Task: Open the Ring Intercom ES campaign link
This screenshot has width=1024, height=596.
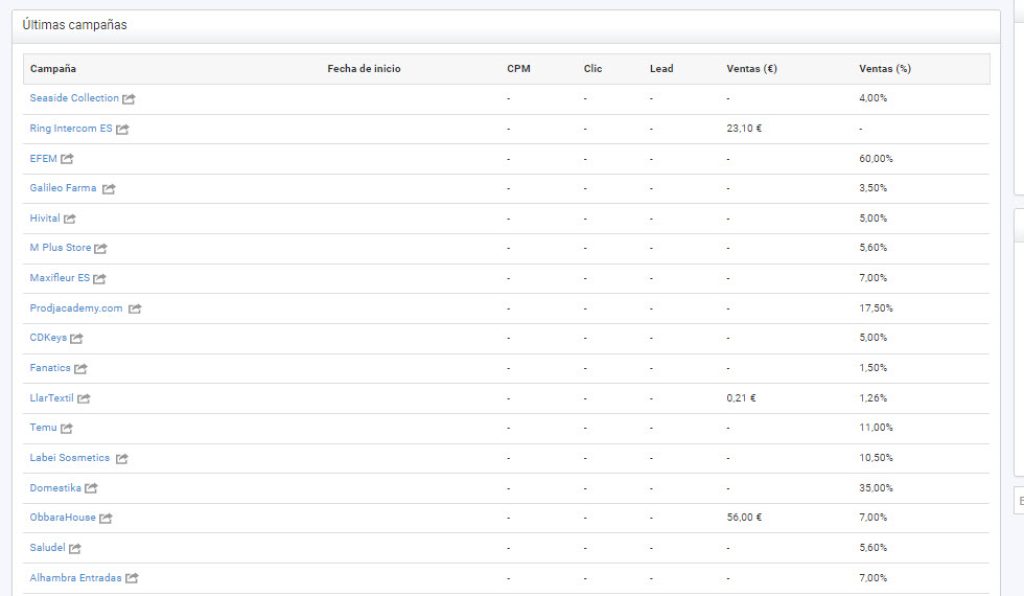Action: coord(71,128)
